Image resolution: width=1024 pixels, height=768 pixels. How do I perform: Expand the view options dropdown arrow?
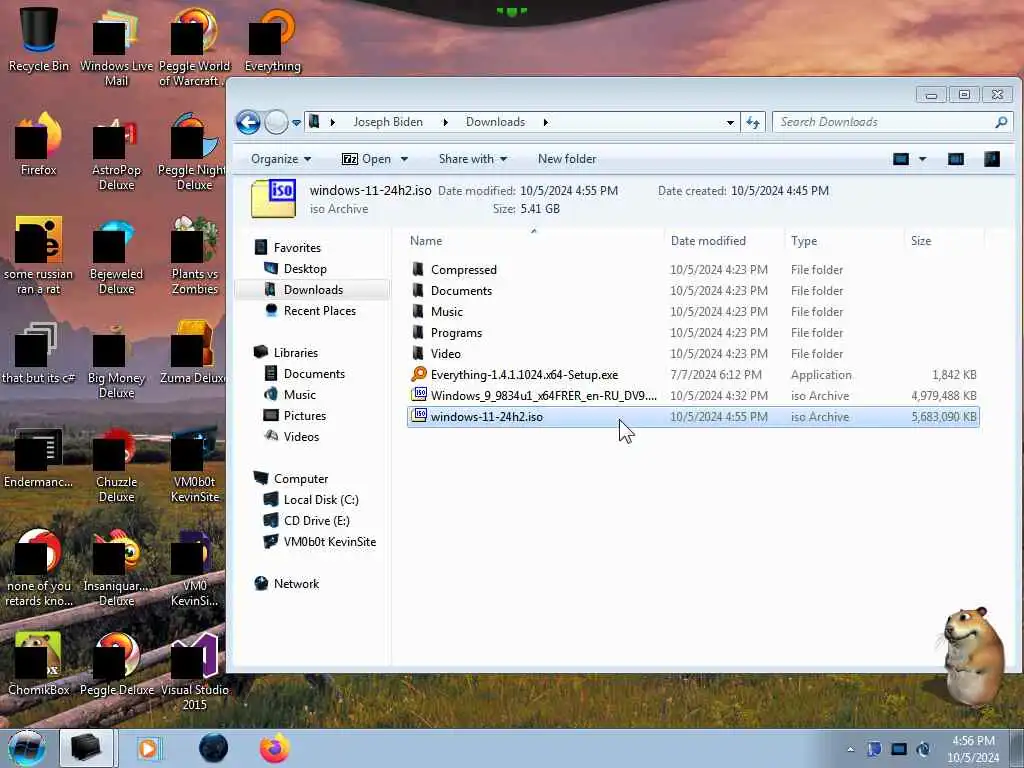pyautogui.click(x=922, y=159)
